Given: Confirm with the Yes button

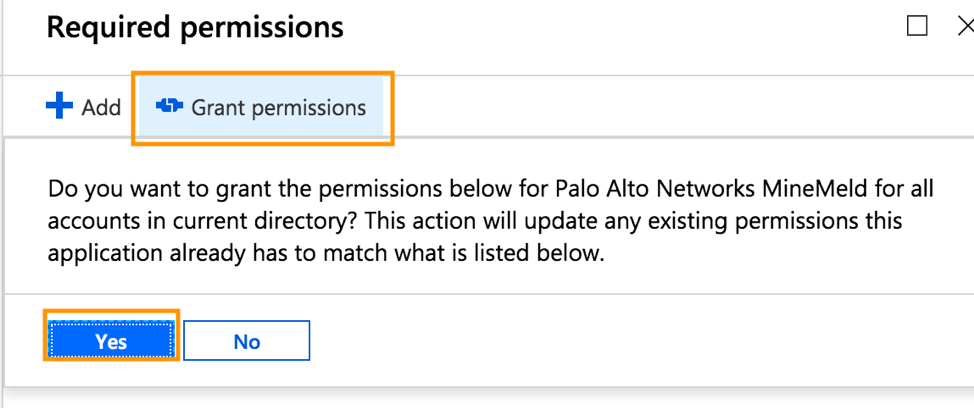Looking at the screenshot, I should [x=111, y=341].
